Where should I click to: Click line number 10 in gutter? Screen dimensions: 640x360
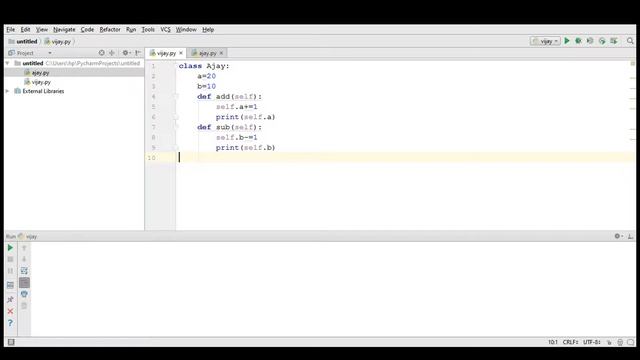click(x=151, y=158)
